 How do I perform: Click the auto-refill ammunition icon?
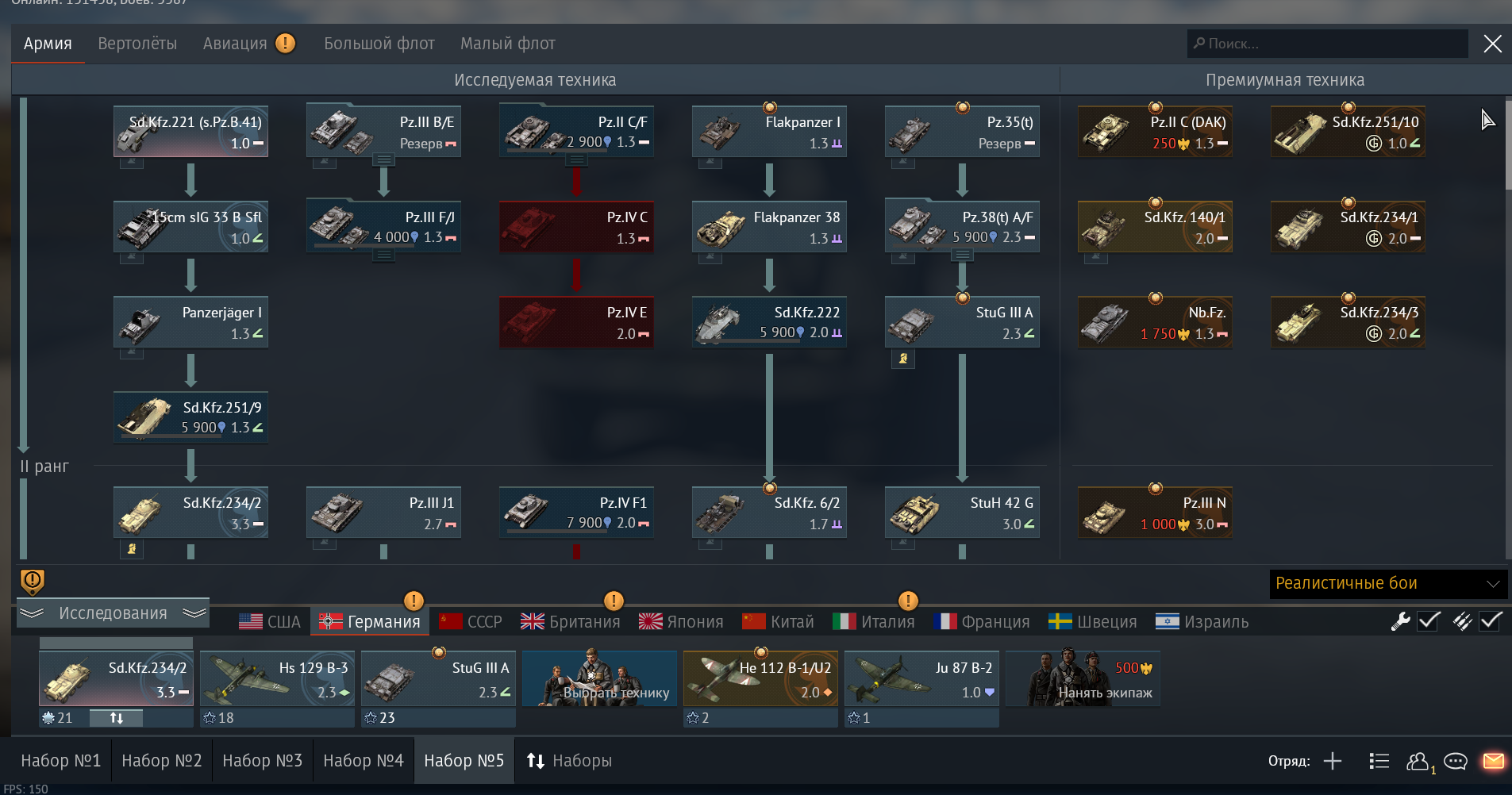point(1462,621)
